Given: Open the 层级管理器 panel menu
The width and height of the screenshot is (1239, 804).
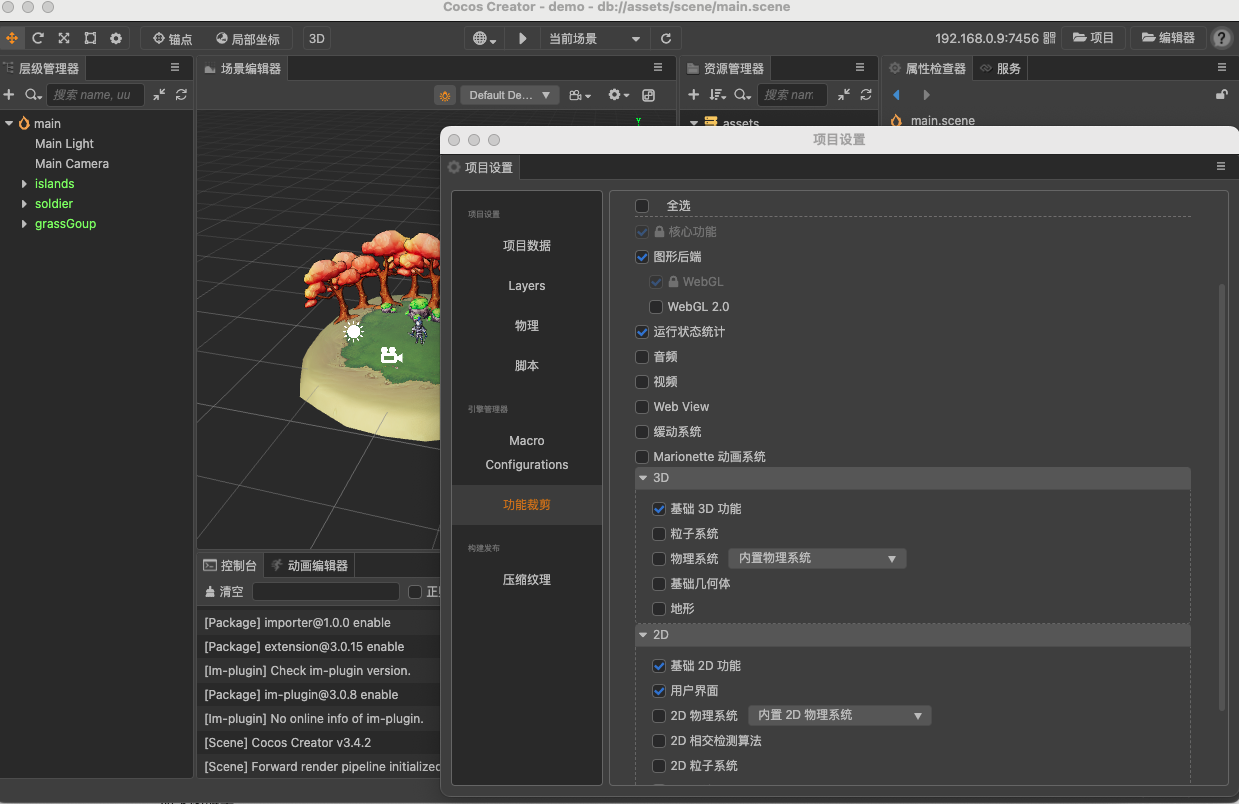Looking at the screenshot, I should click(x=175, y=68).
